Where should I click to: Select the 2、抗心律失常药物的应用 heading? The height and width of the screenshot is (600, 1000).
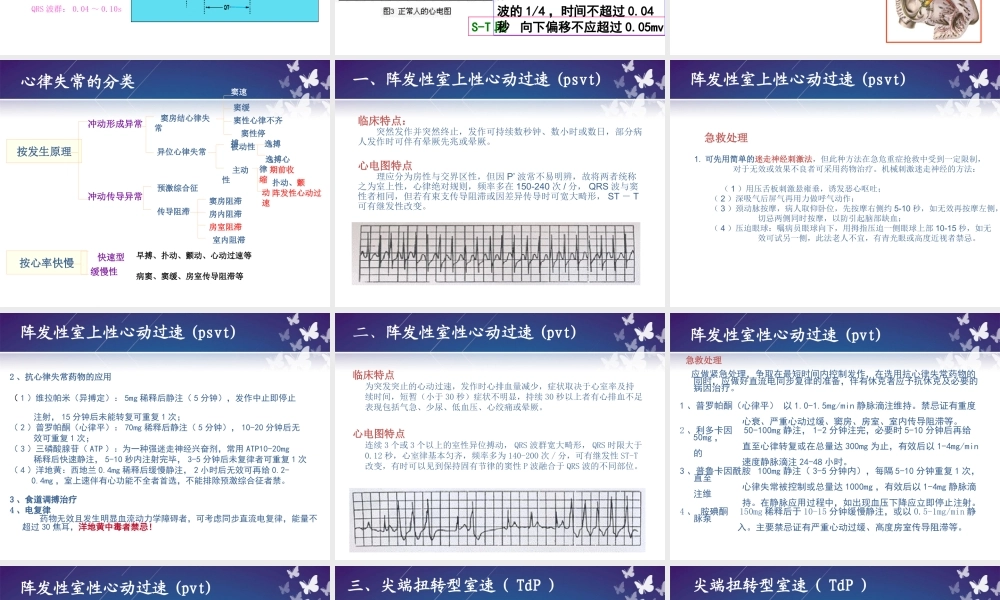pos(61,377)
